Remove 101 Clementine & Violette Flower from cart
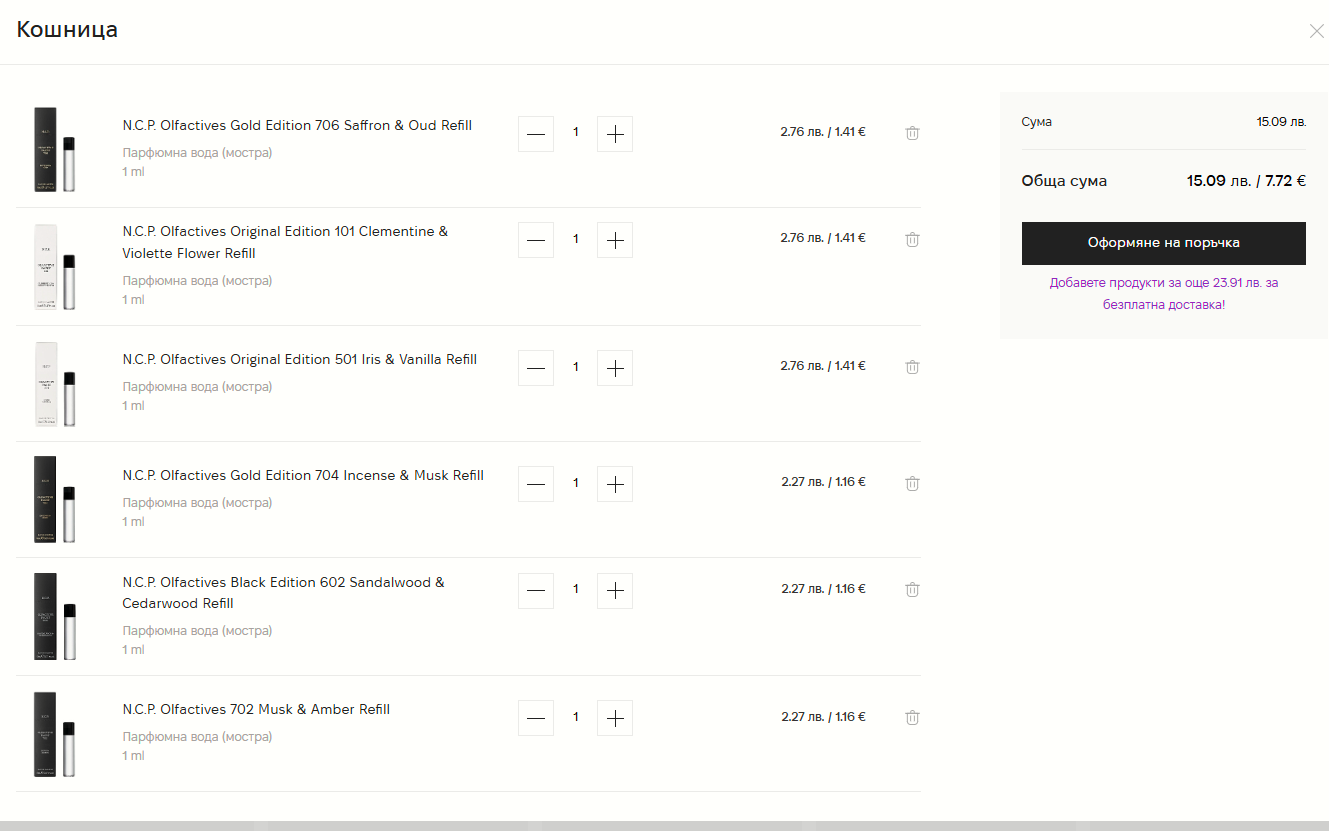The width and height of the screenshot is (1329, 831). click(912, 239)
